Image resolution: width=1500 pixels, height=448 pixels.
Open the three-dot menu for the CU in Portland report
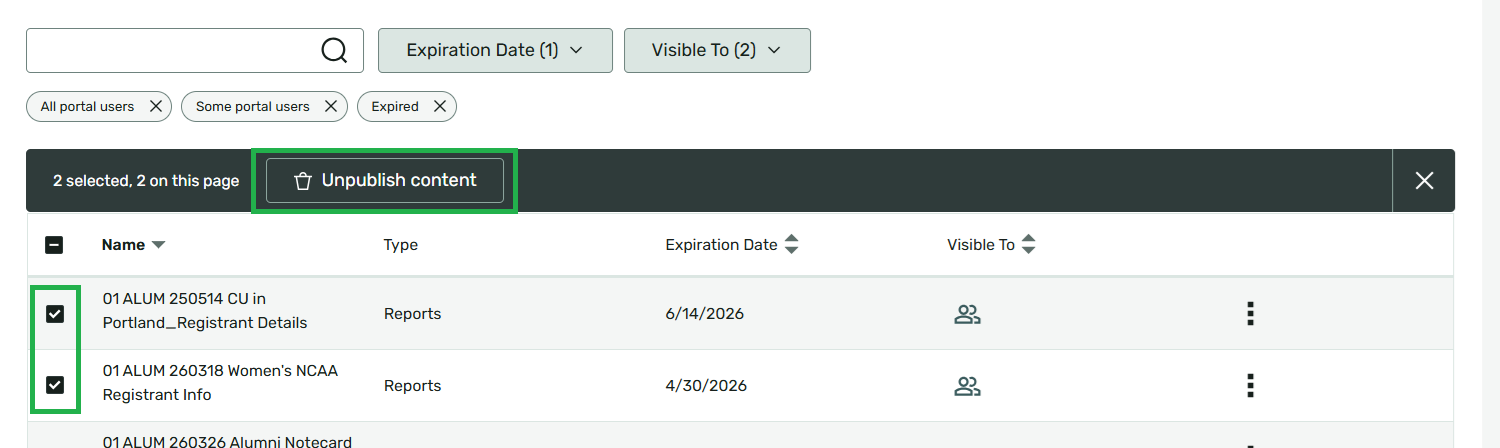[x=1250, y=314]
